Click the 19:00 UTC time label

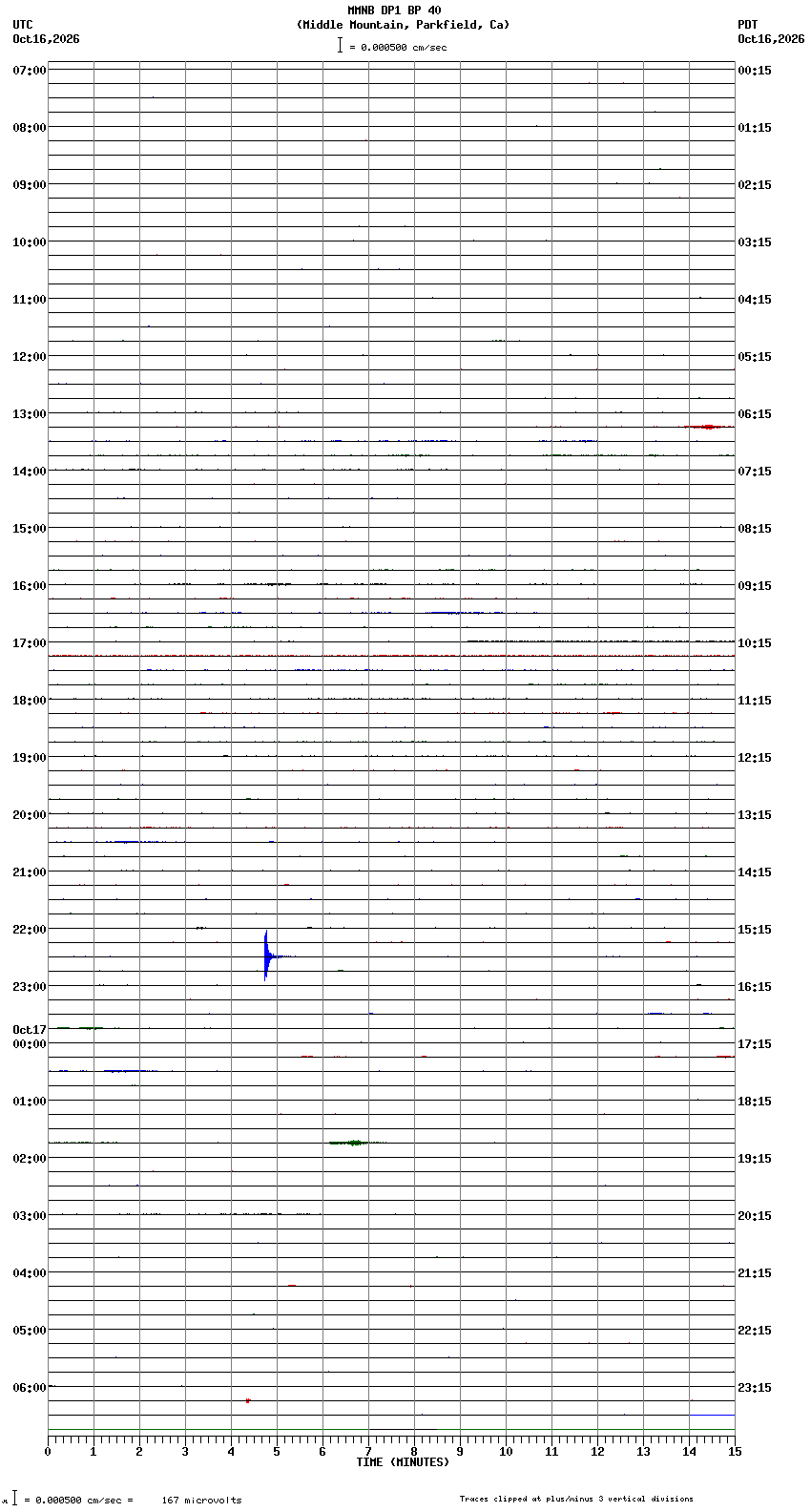point(30,758)
